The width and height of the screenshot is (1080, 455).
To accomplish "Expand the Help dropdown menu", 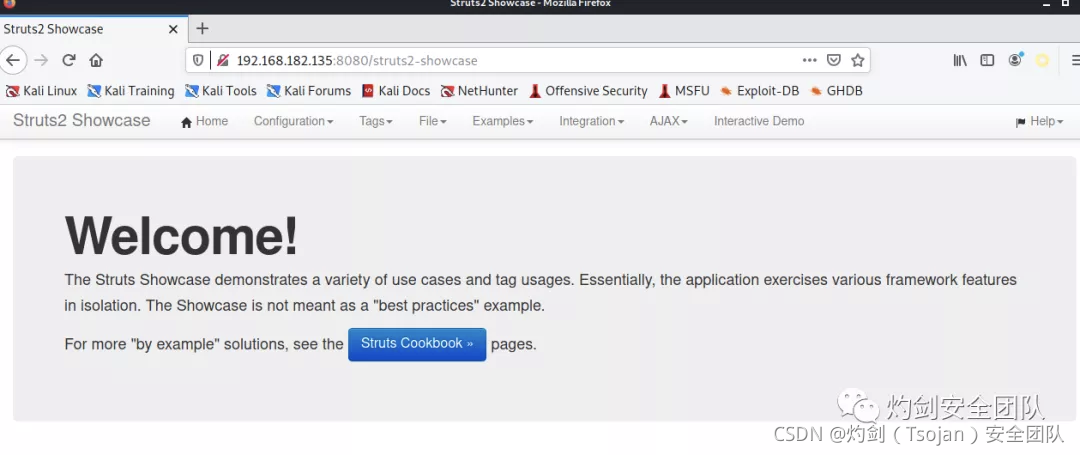I will coord(1039,121).
